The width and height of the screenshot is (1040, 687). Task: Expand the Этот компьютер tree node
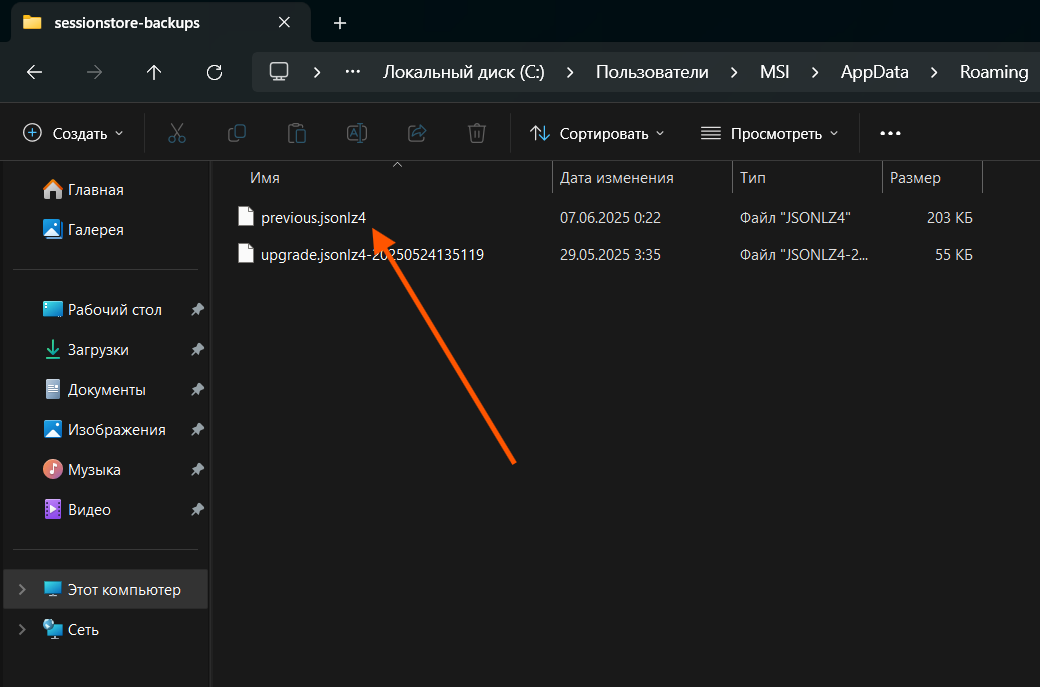[22, 589]
